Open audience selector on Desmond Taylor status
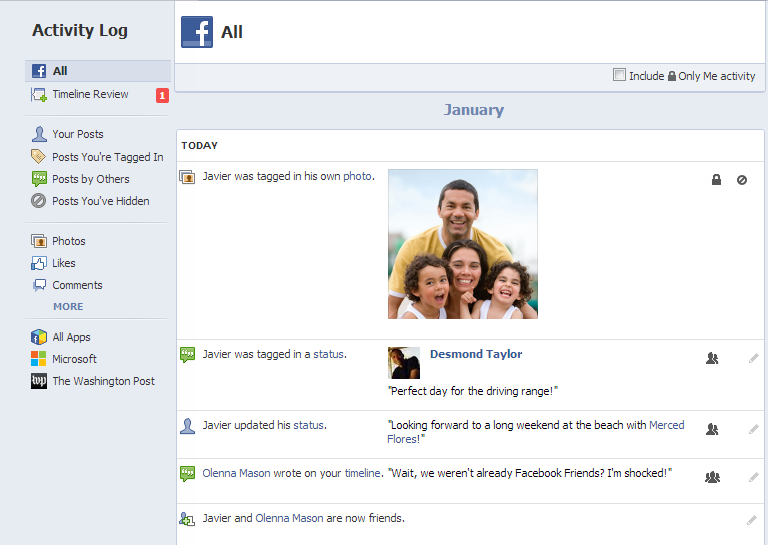Screen dimensions: 768x545 pyautogui.click(x=712, y=358)
